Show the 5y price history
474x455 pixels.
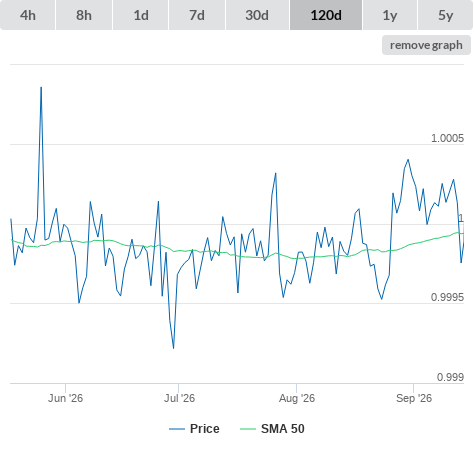pos(446,15)
